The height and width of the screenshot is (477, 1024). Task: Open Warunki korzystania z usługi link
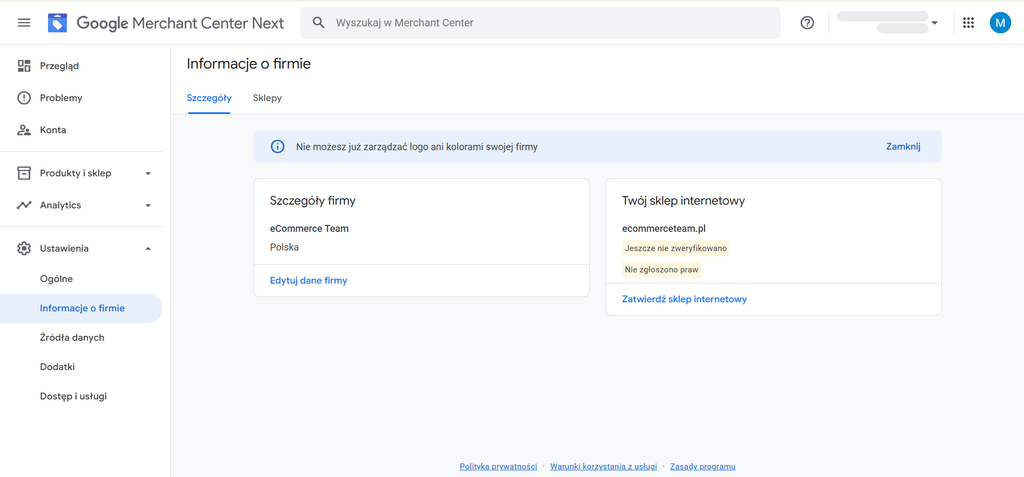pyautogui.click(x=603, y=467)
